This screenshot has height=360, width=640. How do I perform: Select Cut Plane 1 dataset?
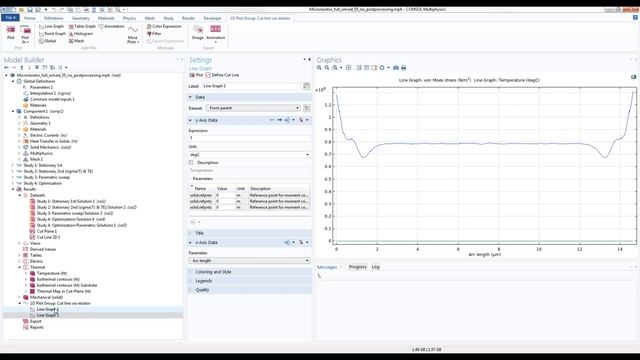coord(47,231)
